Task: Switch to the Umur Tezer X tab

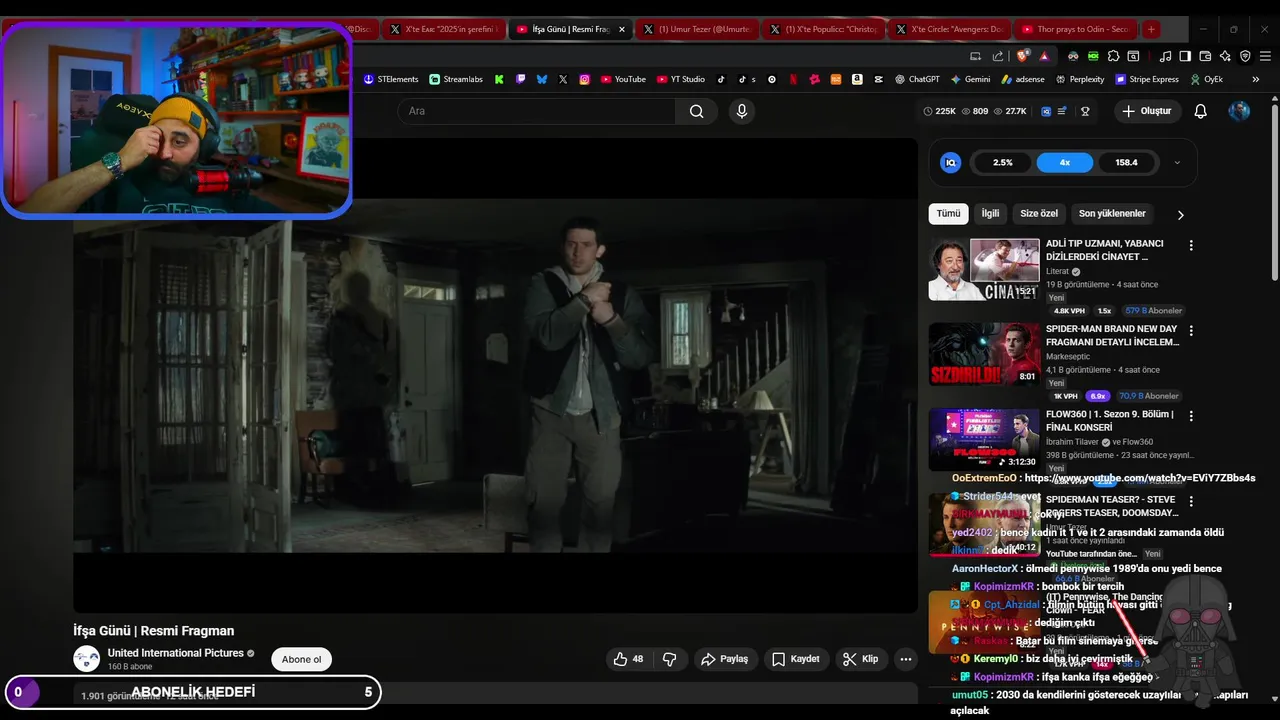Action: click(x=698, y=29)
